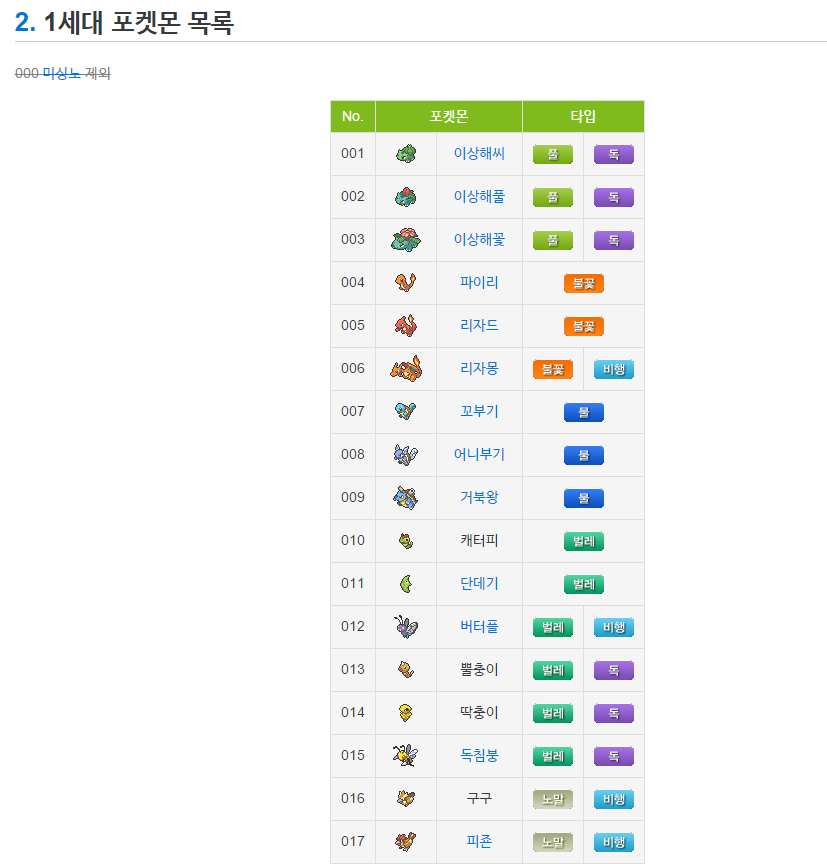Screen dimensions: 827x864
Task: Click the 비행 type badge for 리자몽
Action: [x=614, y=369]
